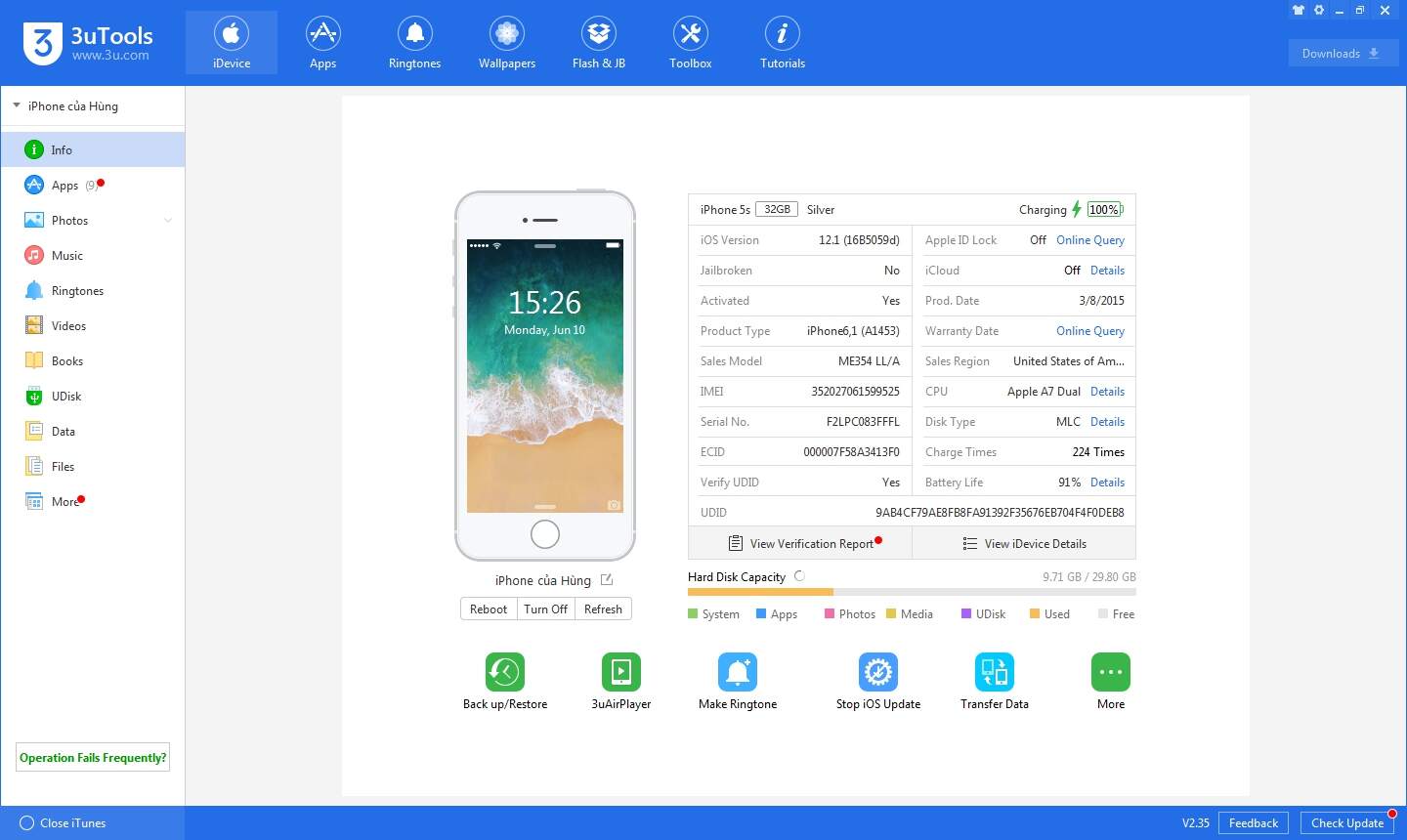Open the Downloads panel
This screenshot has height=840, width=1407.
click(1343, 54)
